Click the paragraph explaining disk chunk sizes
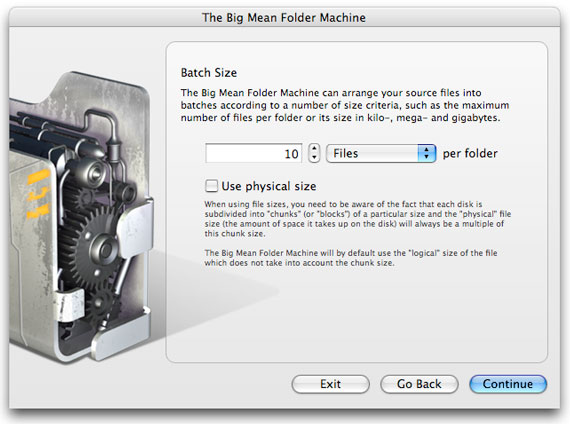 357,219
